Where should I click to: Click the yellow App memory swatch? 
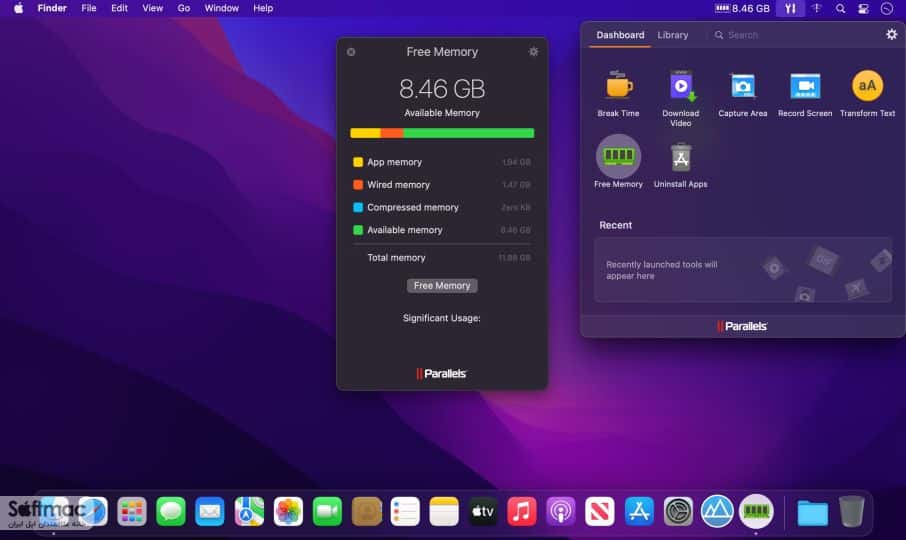point(358,162)
